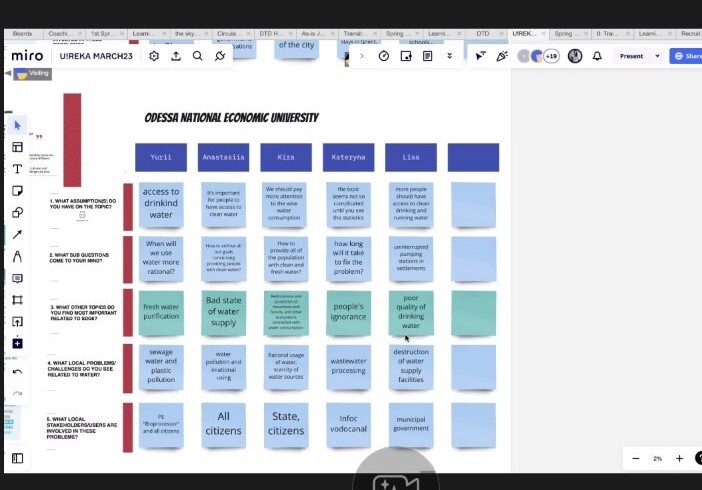The height and width of the screenshot is (490, 702).
Task: Open the +19 collaborators list
Action: [551, 56]
